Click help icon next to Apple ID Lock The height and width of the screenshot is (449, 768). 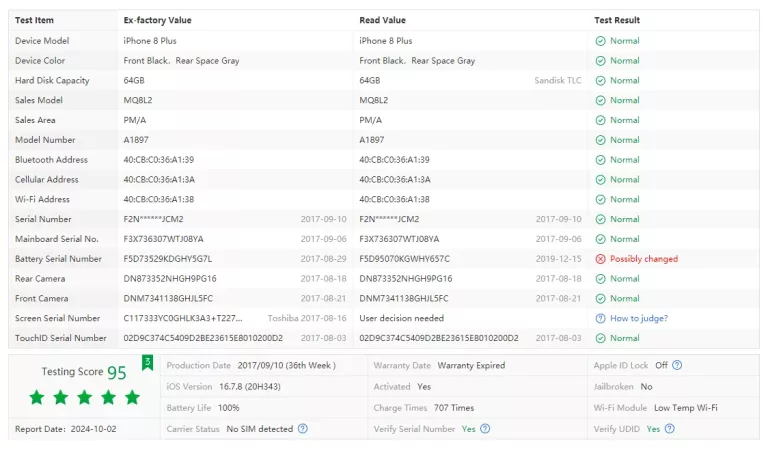tap(677, 366)
